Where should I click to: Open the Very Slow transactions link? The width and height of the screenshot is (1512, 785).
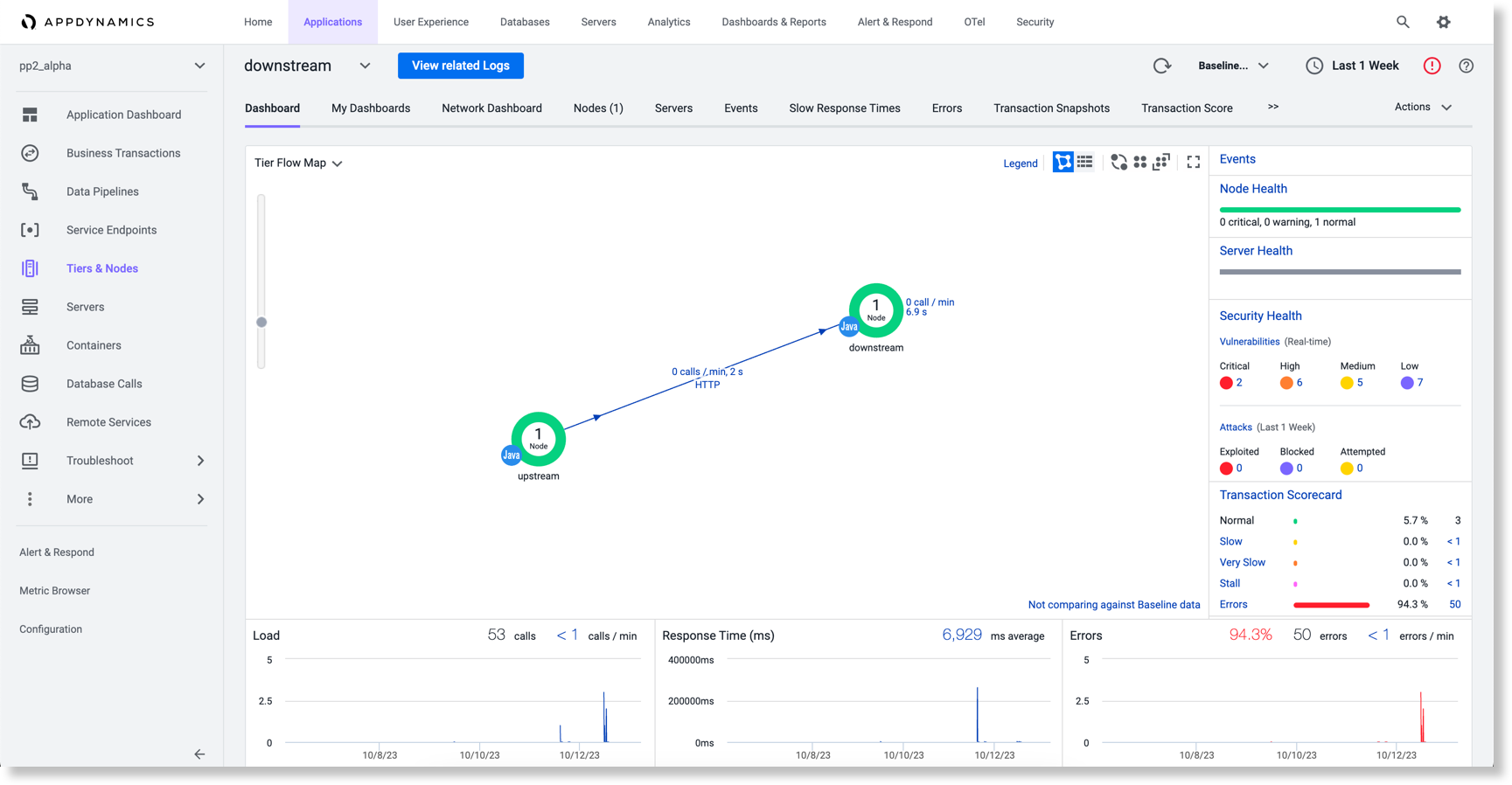tap(1243, 562)
